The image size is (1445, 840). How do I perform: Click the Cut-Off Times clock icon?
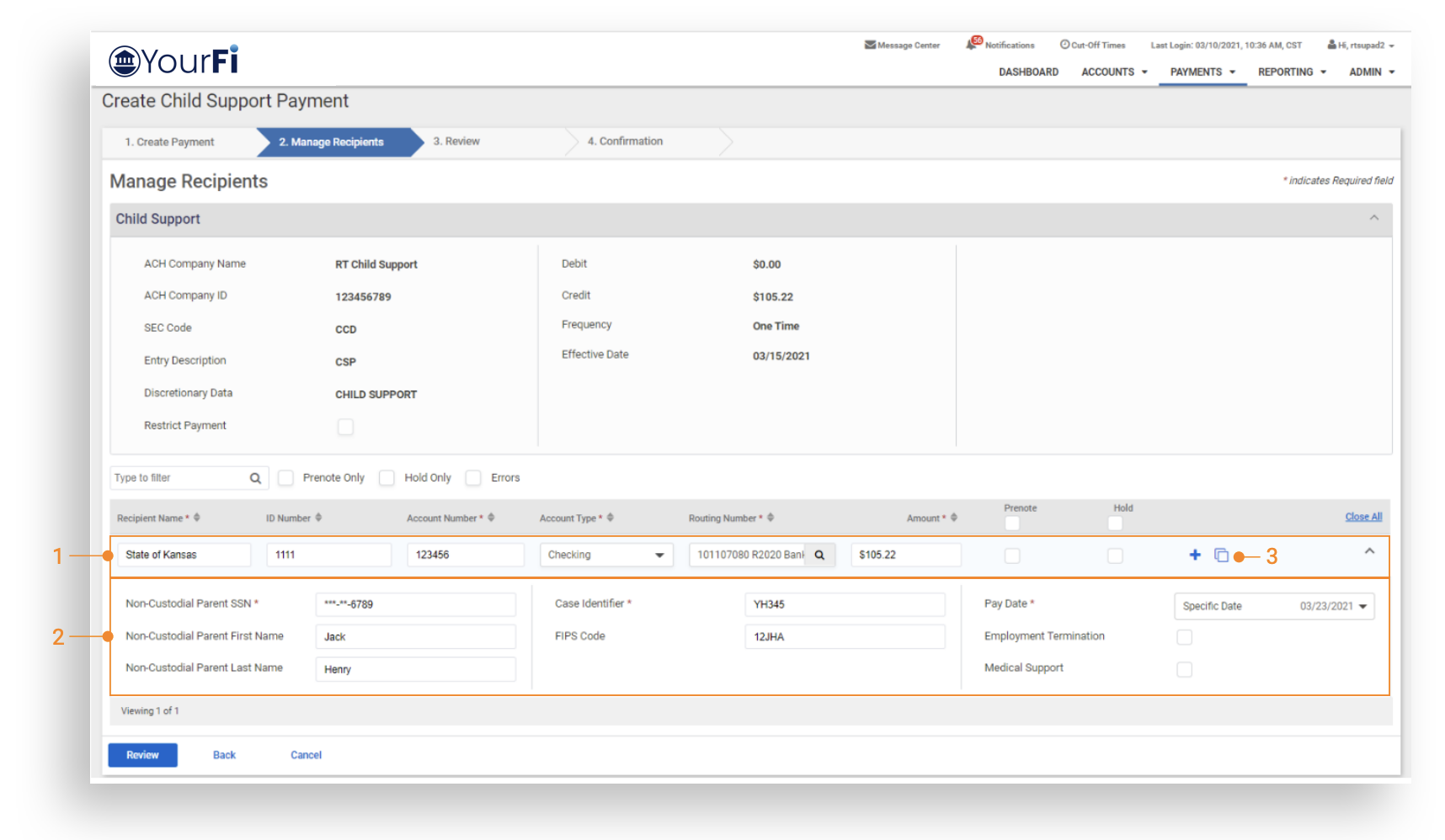pyautogui.click(x=1064, y=45)
